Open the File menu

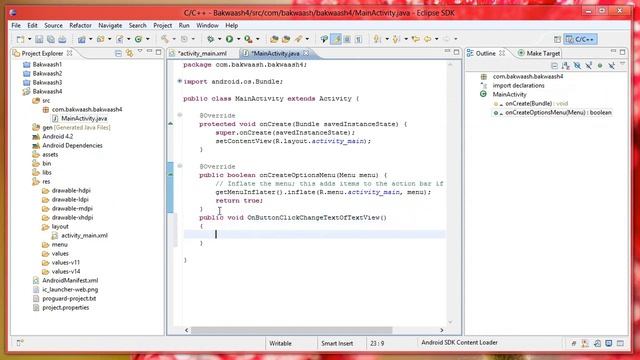click(x=16, y=25)
